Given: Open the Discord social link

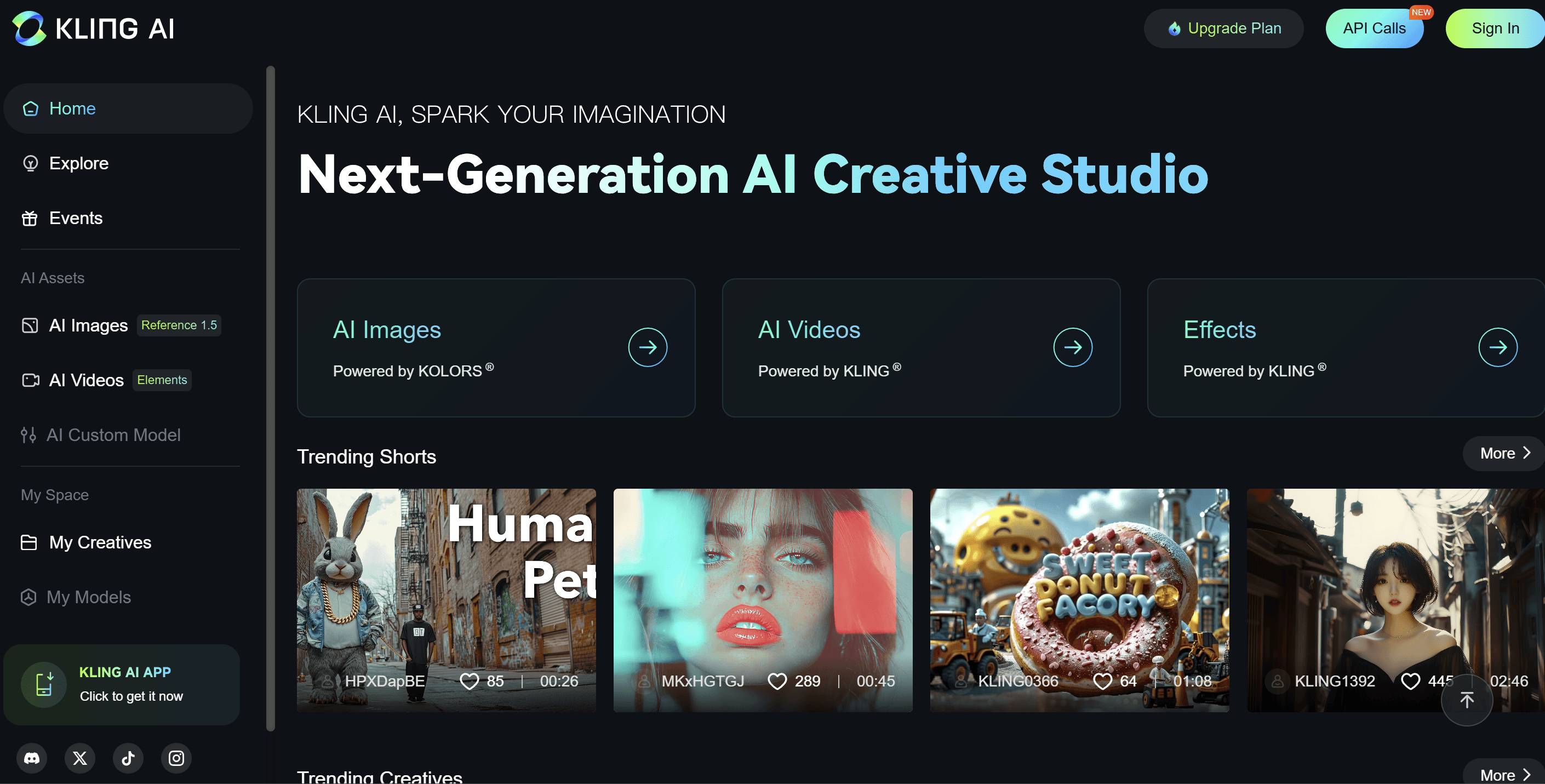Looking at the screenshot, I should 32,758.
